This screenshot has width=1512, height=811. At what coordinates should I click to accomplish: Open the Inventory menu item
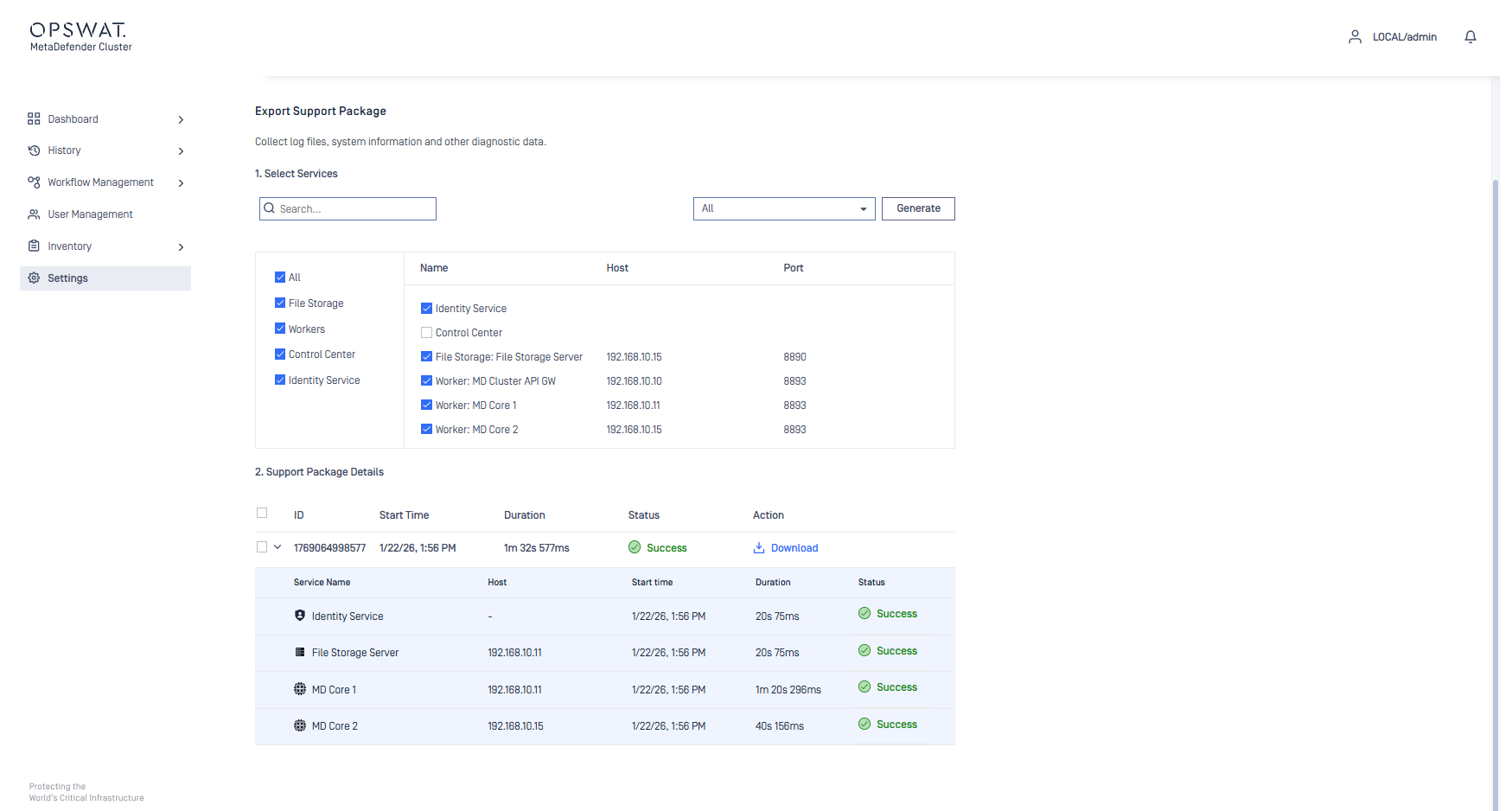70,246
